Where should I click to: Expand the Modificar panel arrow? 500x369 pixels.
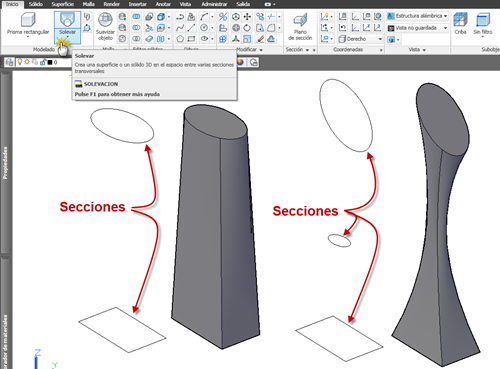[x=261, y=50]
